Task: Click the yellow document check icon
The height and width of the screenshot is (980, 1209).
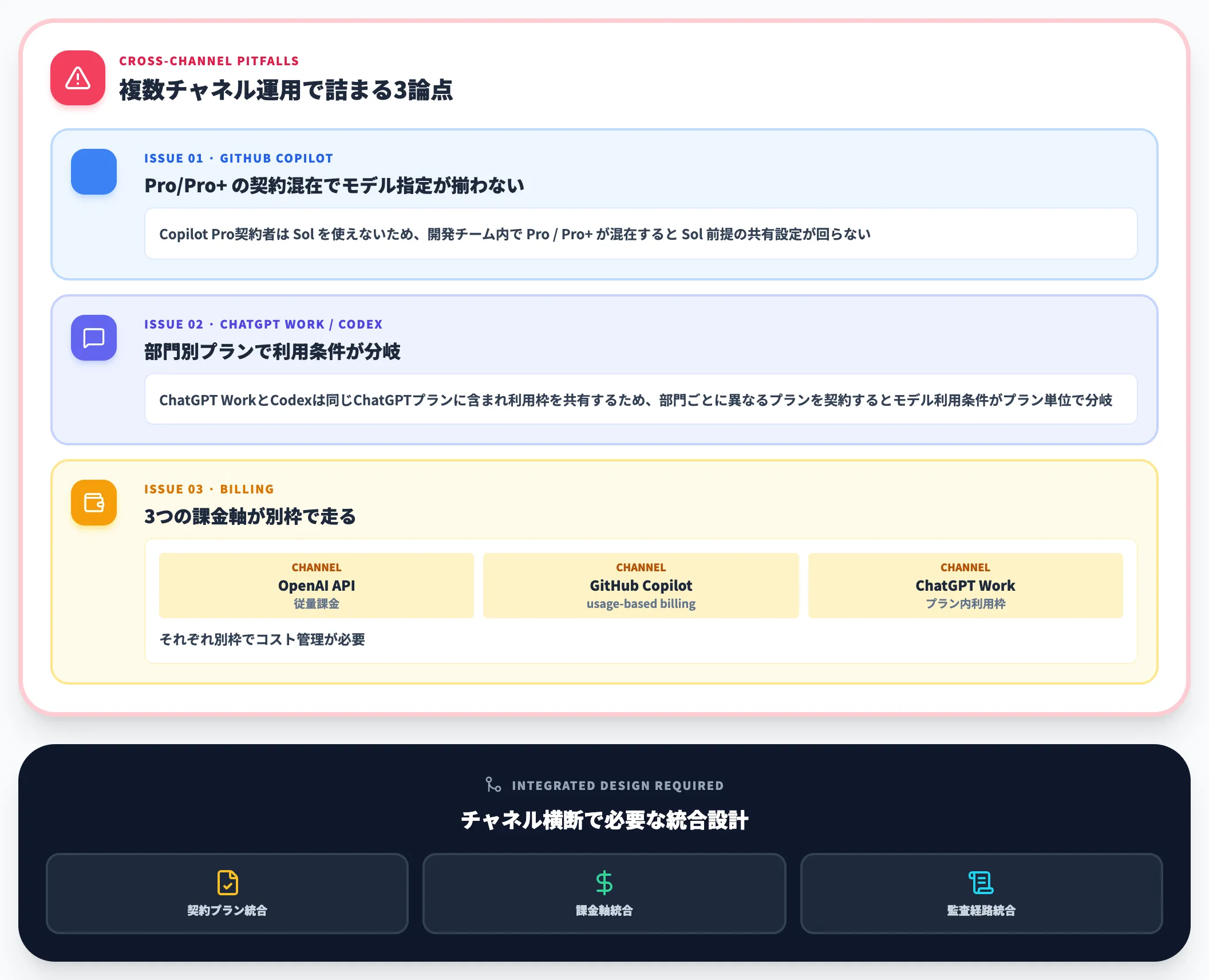Action: tap(227, 883)
